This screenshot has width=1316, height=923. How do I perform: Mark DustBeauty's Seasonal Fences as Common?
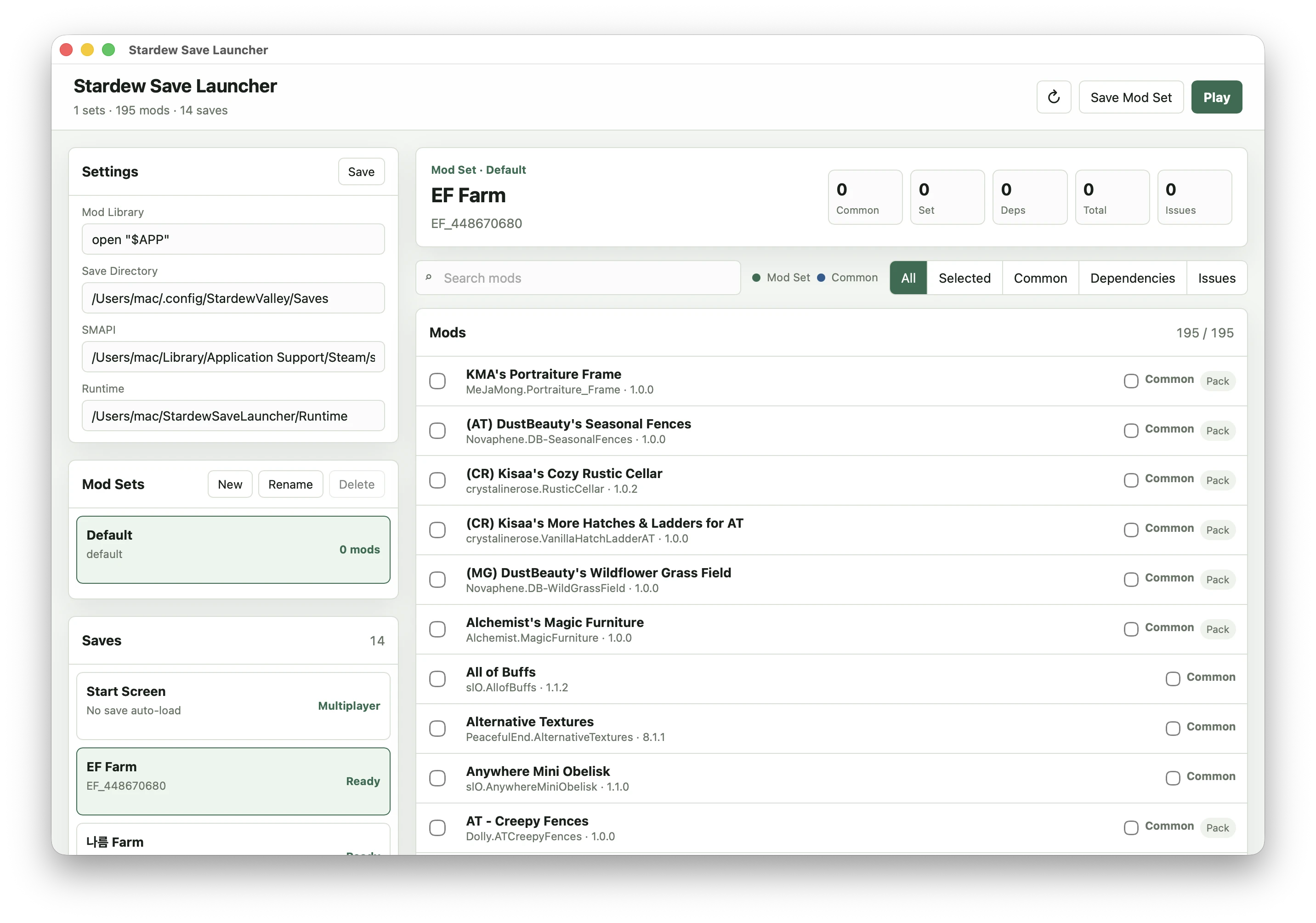tap(1130, 431)
